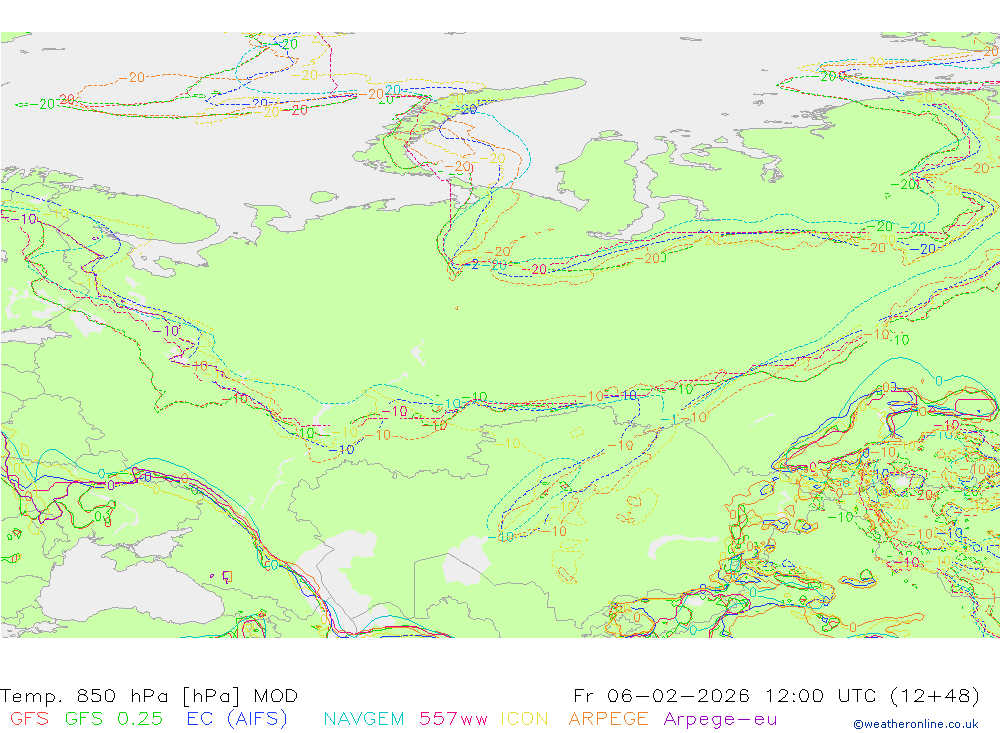Click the green GFS 0.25 legend label
Image resolution: width=1000 pixels, height=733 pixels.
pyautogui.click(x=114, y=719)
